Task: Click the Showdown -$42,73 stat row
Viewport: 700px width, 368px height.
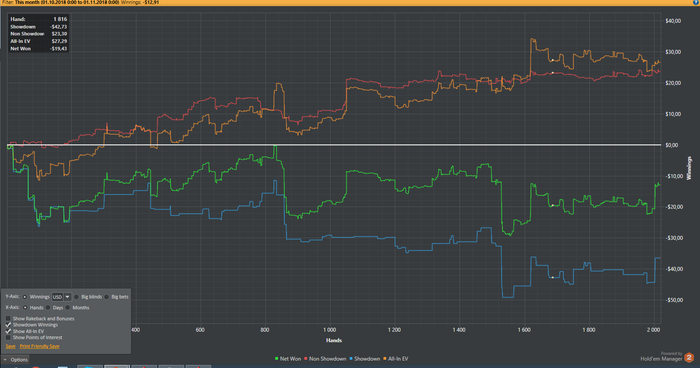Action: click(38, 27)
